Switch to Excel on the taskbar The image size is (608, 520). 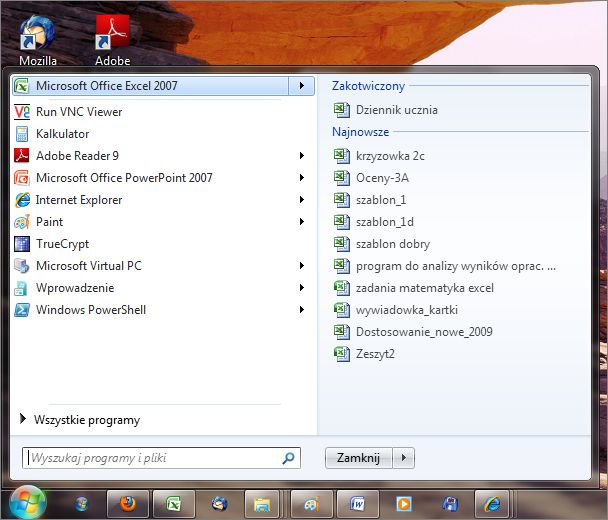click(x=174, y=504)
